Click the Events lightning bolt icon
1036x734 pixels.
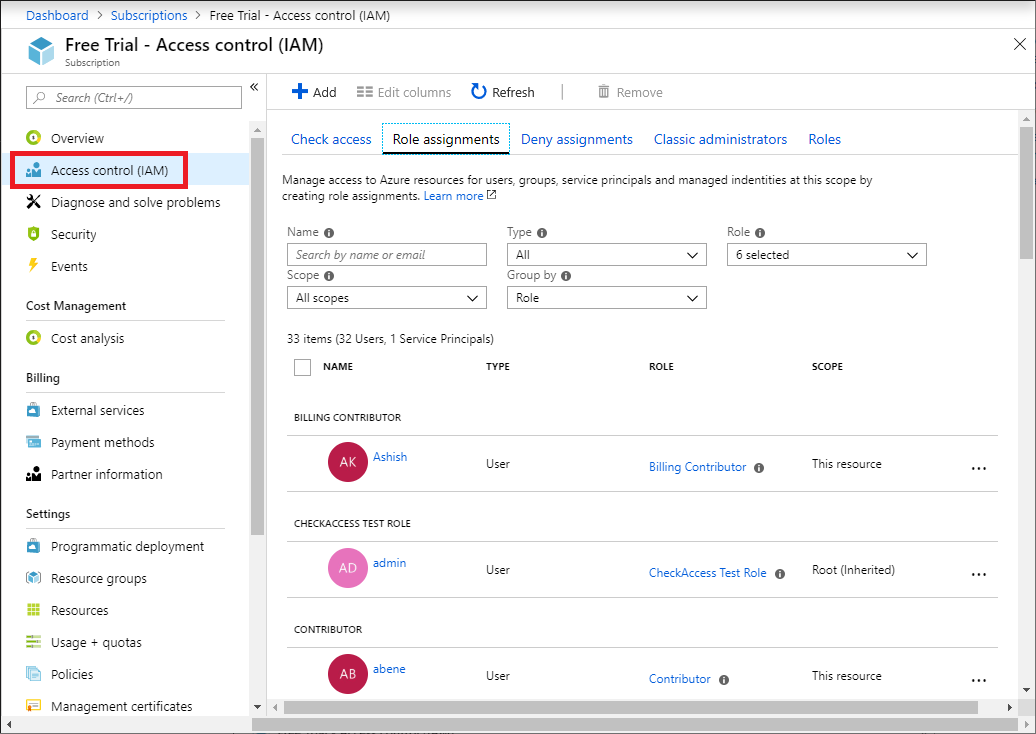coord(33,266)
